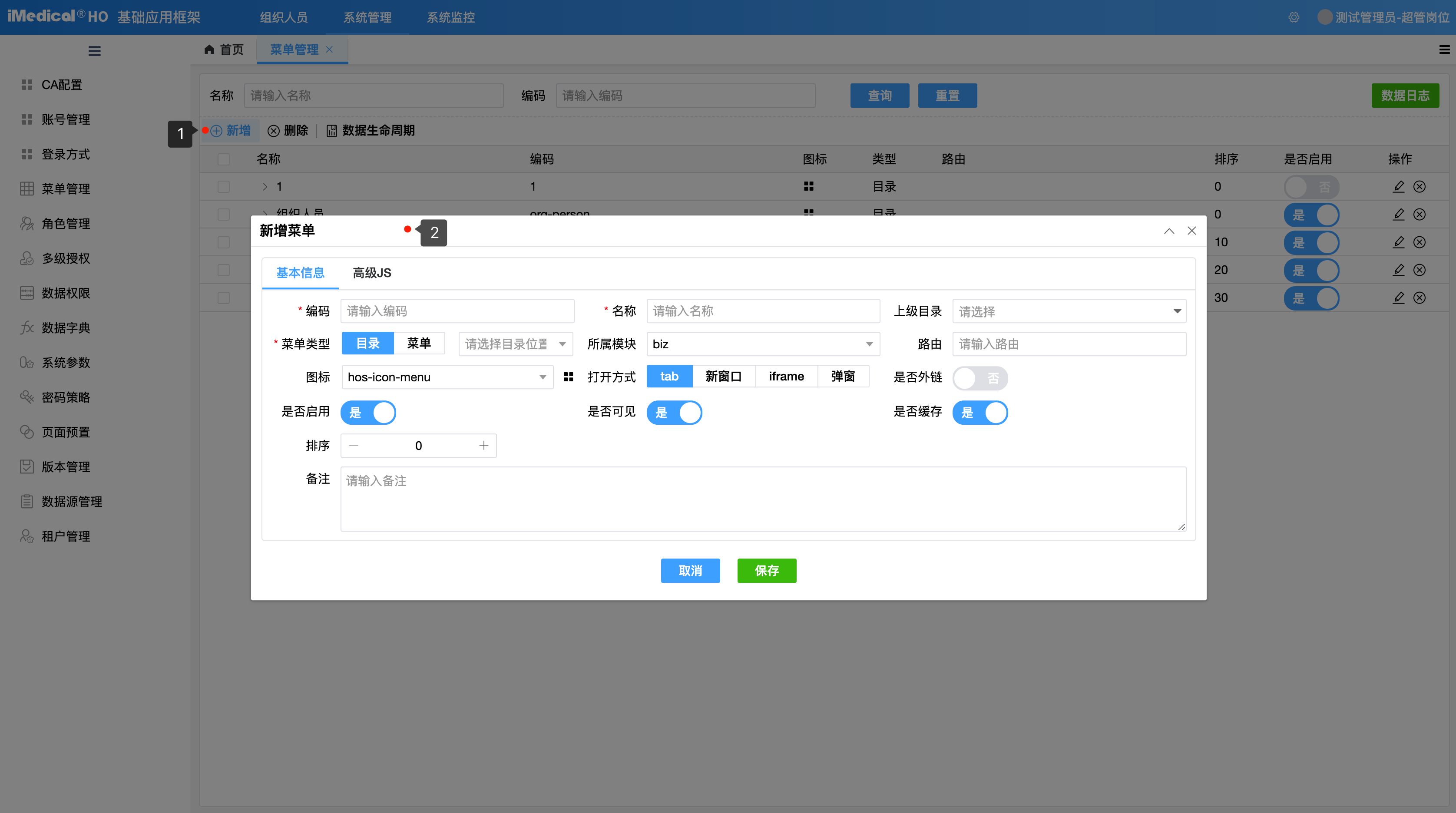
Task: Click the settings gear in header
Action: [x=1294, y=17]
